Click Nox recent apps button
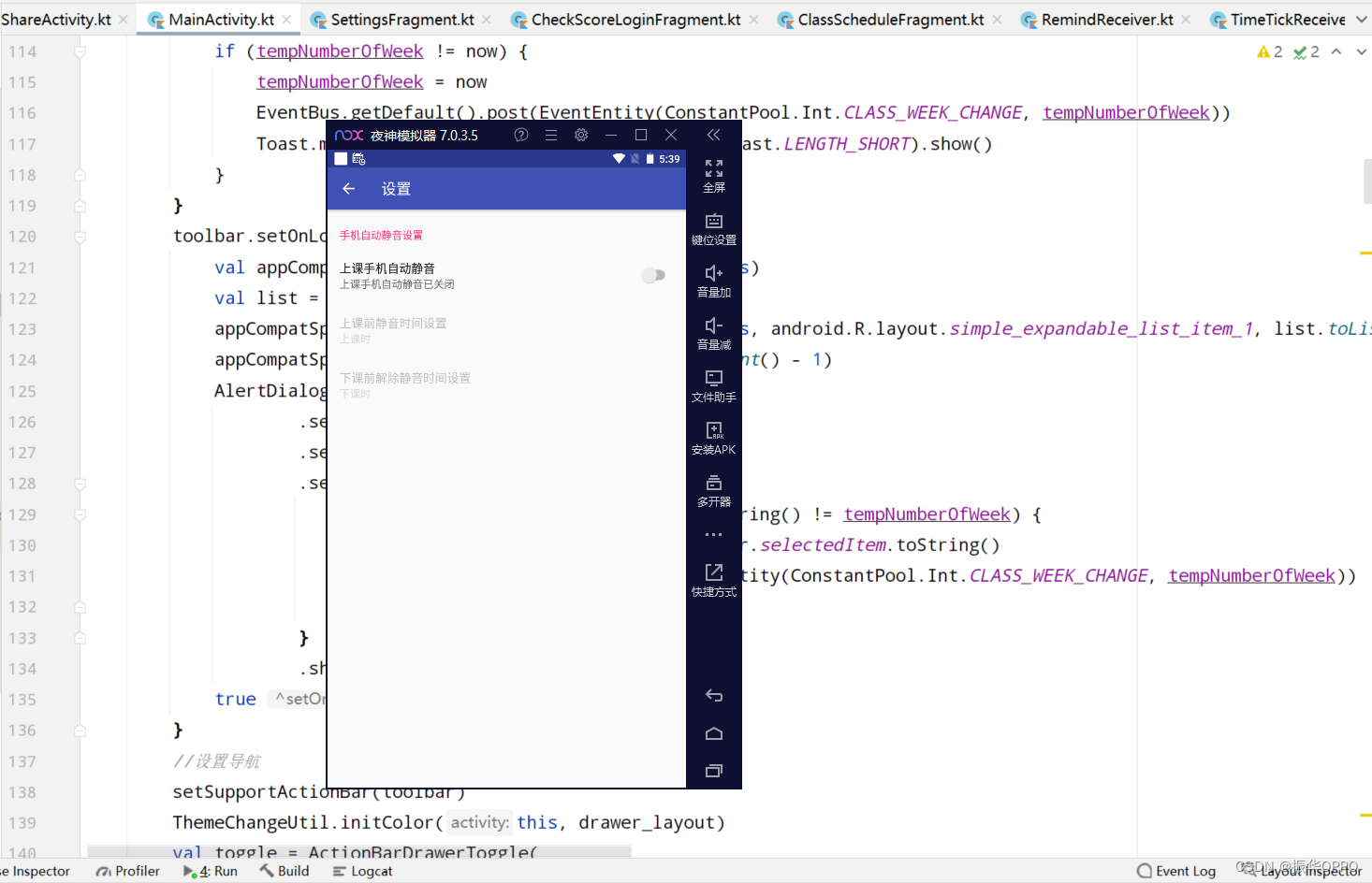The width and height of the screenshot is (1372, 883). pos(714,771)
